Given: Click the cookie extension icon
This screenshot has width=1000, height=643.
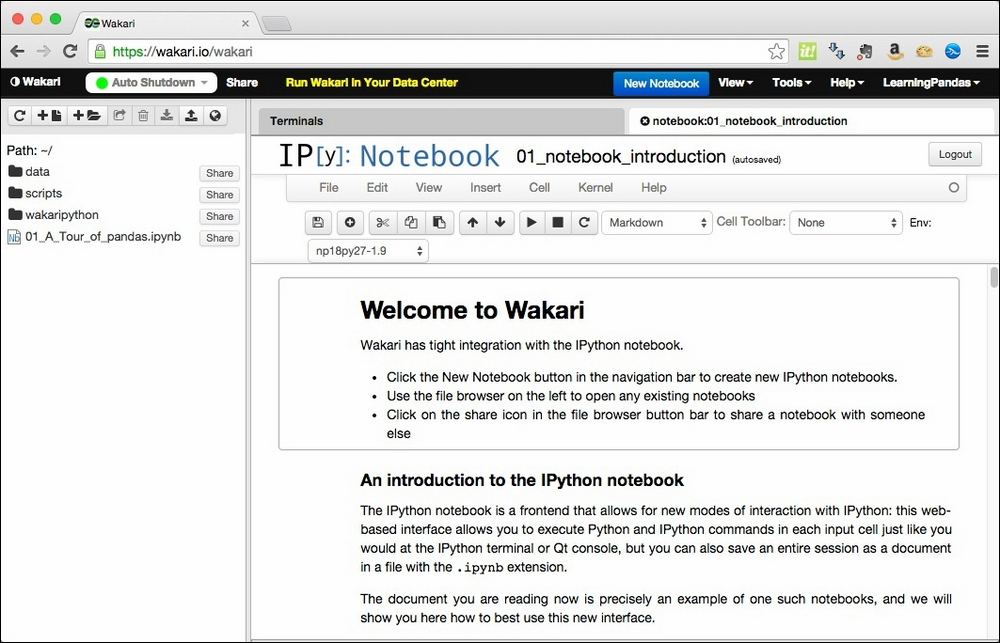Looking at the screenshot, I should pos(924,52).
